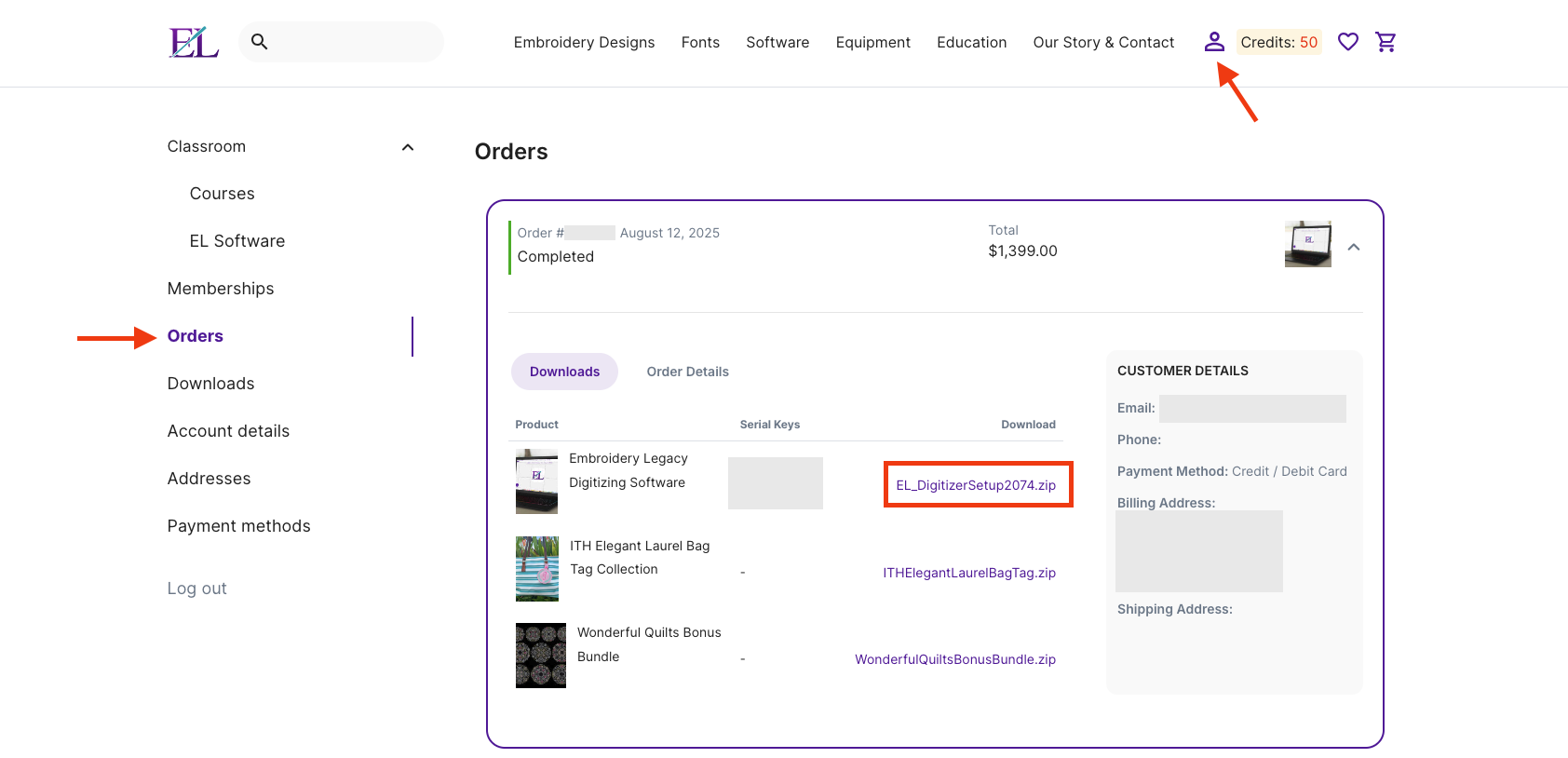Click the Payment Method Credit / Debit Card text

point(1232,471)
